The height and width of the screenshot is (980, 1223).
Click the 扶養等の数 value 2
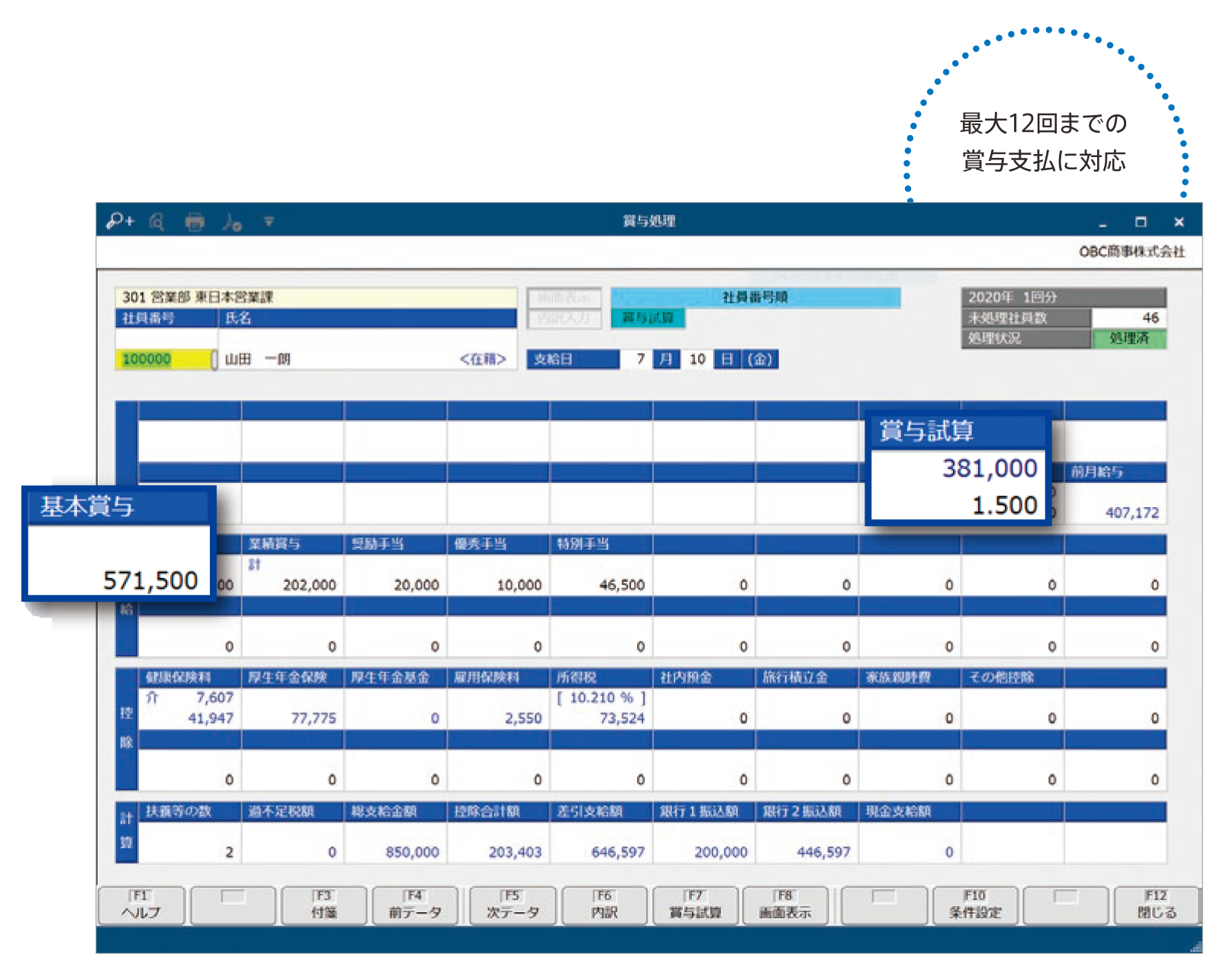(x=229, y=852)
